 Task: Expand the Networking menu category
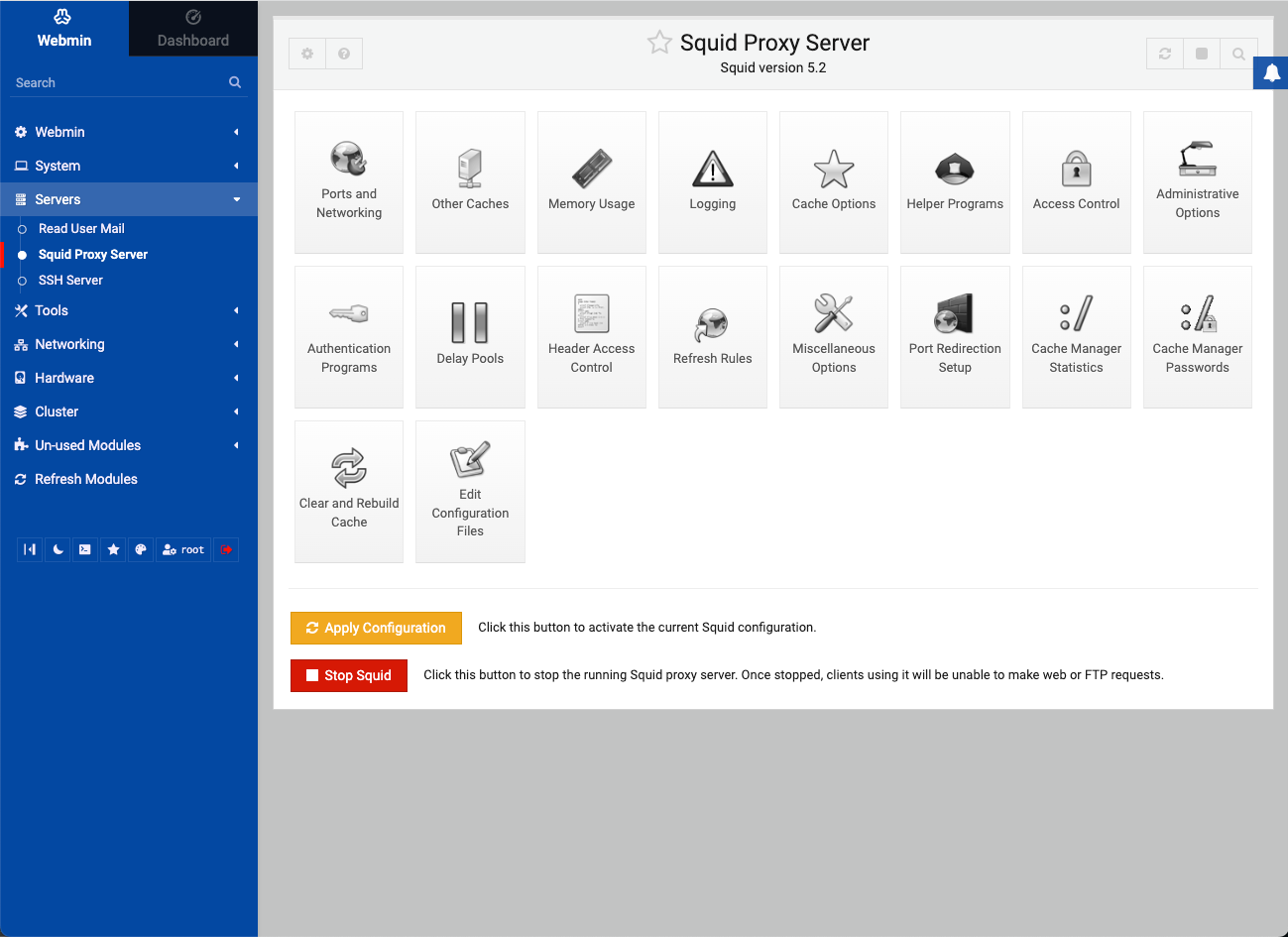click(129, 344)
